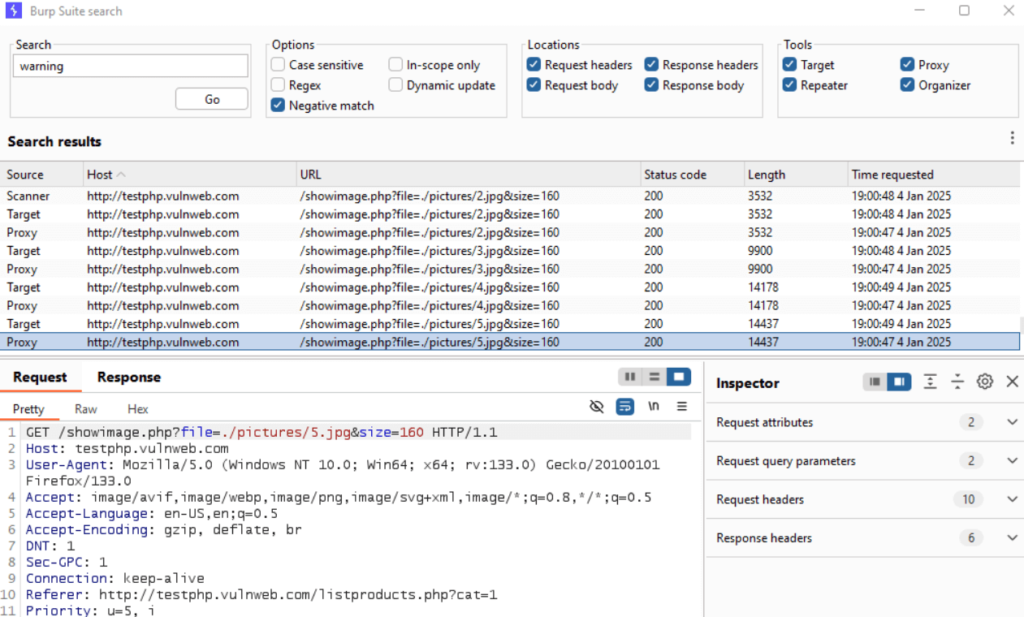Image resolution: width=1024 pixels, height=617 pixels.
Task: Sort results by the Source column header
Action: (x=40, y=174)
